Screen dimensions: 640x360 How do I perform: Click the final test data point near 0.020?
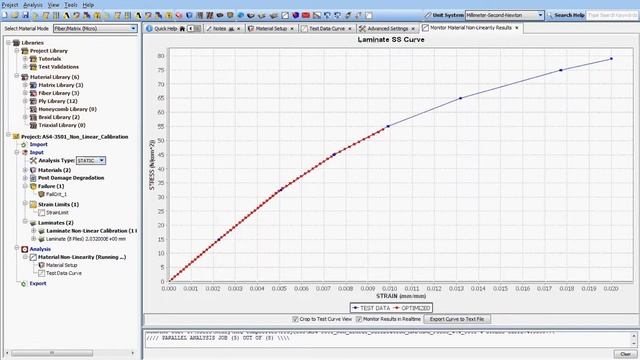611,59
